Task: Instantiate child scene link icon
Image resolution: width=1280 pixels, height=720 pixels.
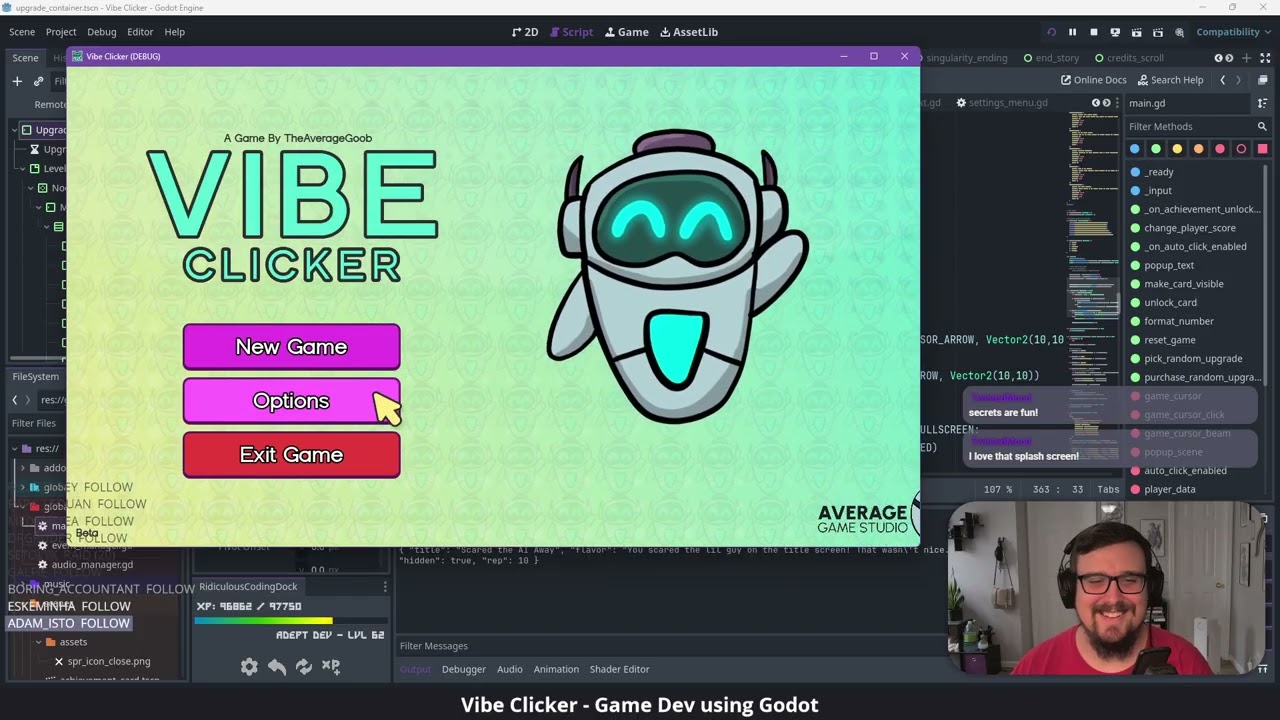Action: click(x=38, y=81)
